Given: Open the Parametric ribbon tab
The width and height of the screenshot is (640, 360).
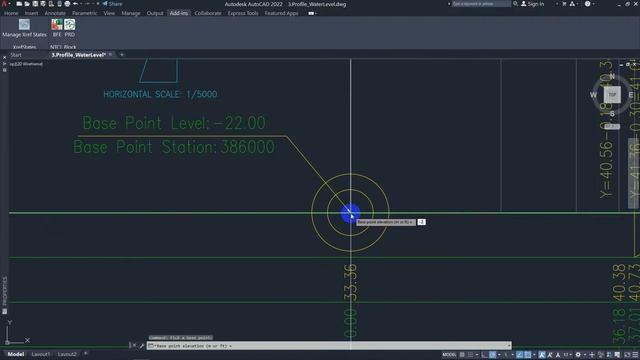Looking at the screenshot, I should (x=84, y=13).
